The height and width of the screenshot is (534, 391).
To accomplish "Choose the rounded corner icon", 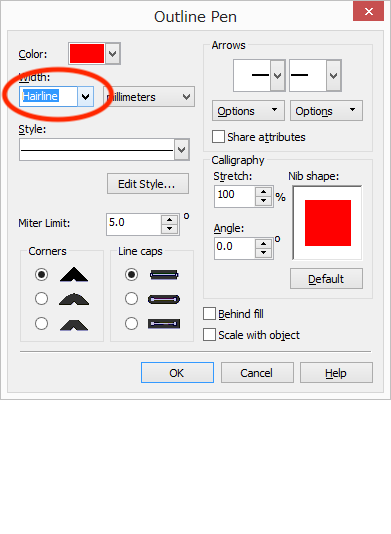I will click(74, 299).
